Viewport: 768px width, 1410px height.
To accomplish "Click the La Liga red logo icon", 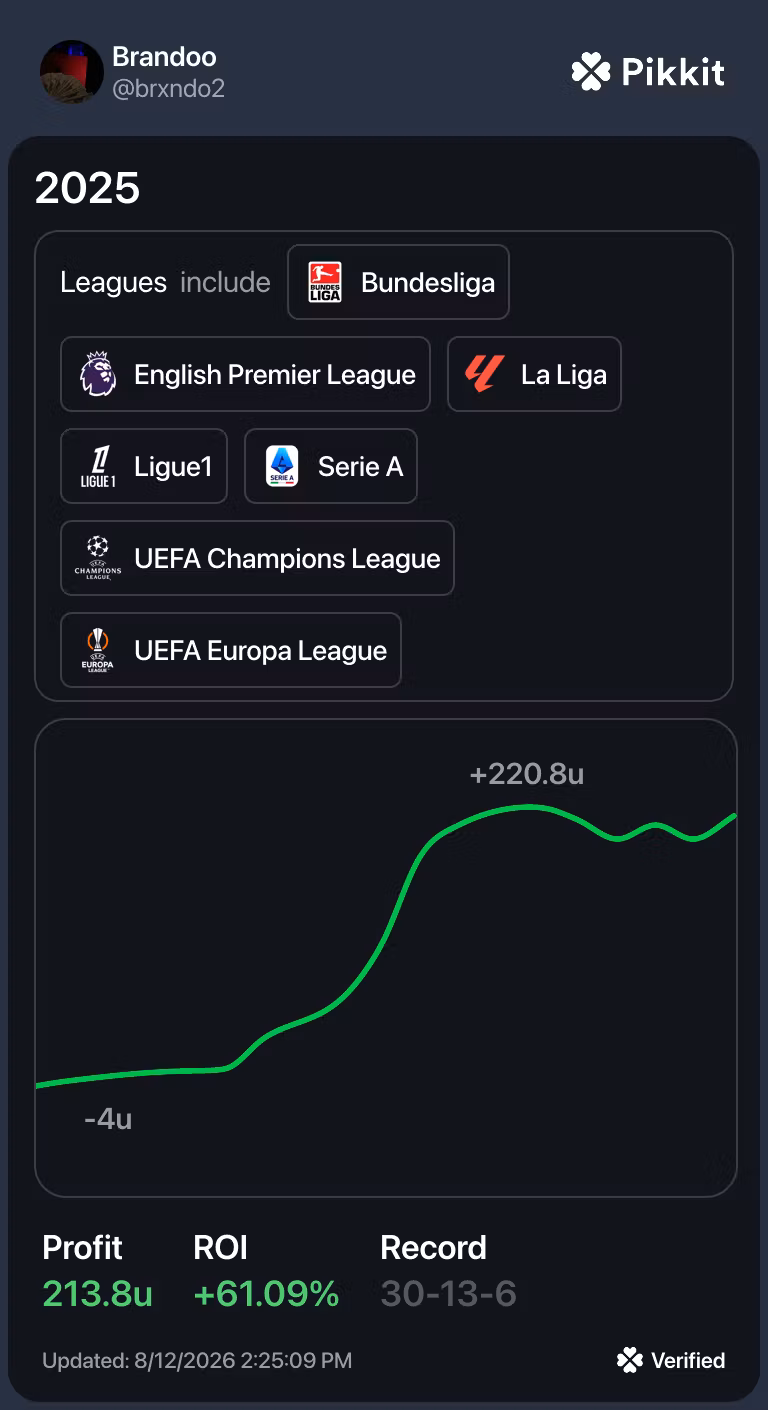I will pyautogui.click(x=485, y=374).
